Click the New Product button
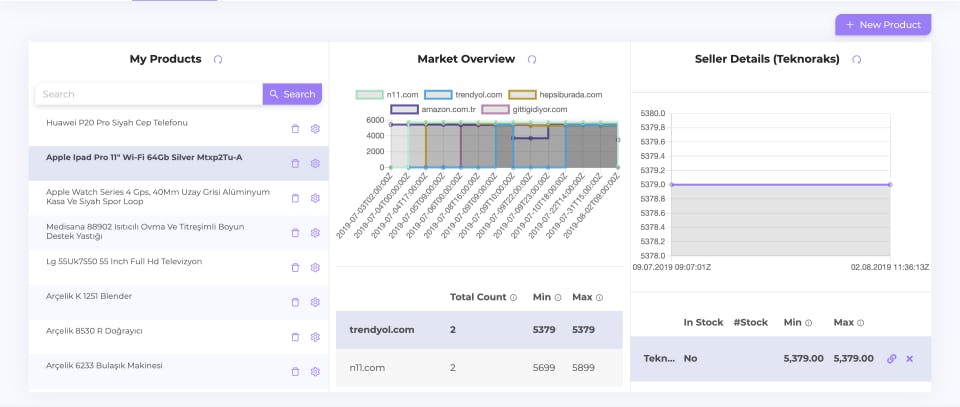This screenshot has width=960, height=407. (x=883, y=25)
